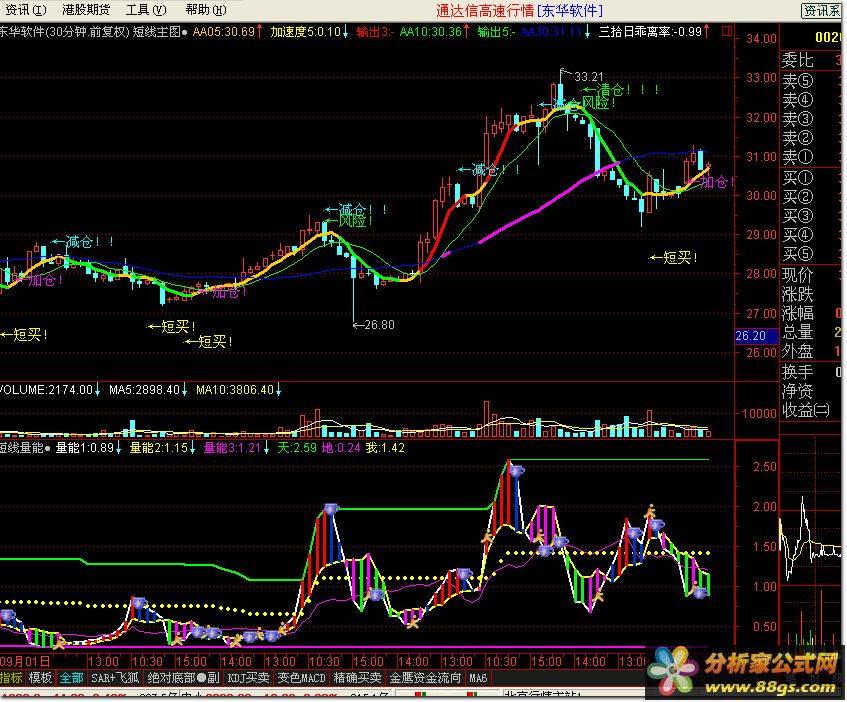The height and width of the screenshot is (702, 847).
Task: Click the MA5:2898.40 volume readout
Action: [x=144, y=390]
